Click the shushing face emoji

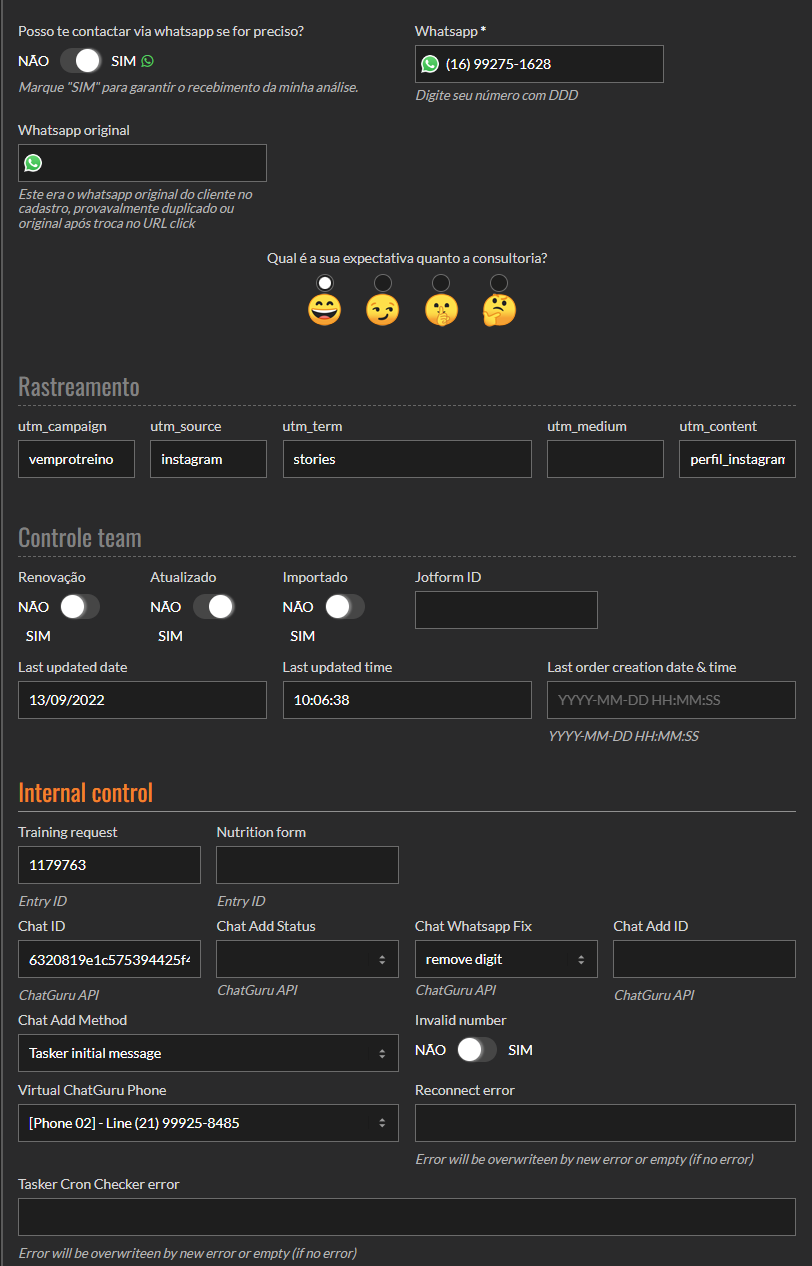point(441,310)
